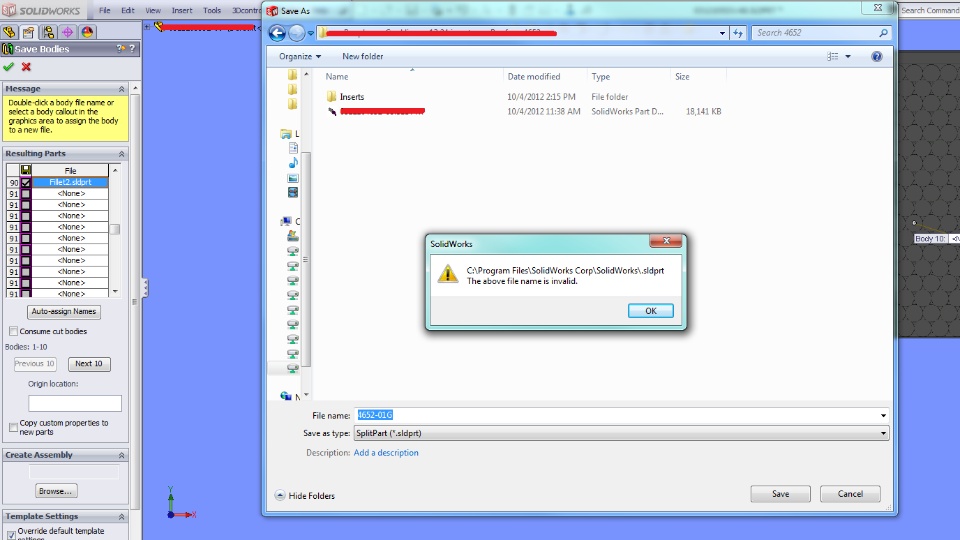This screenshot has width=960, height=540.
Task: Open the Save as type dropdown
Action: [883, 433]
